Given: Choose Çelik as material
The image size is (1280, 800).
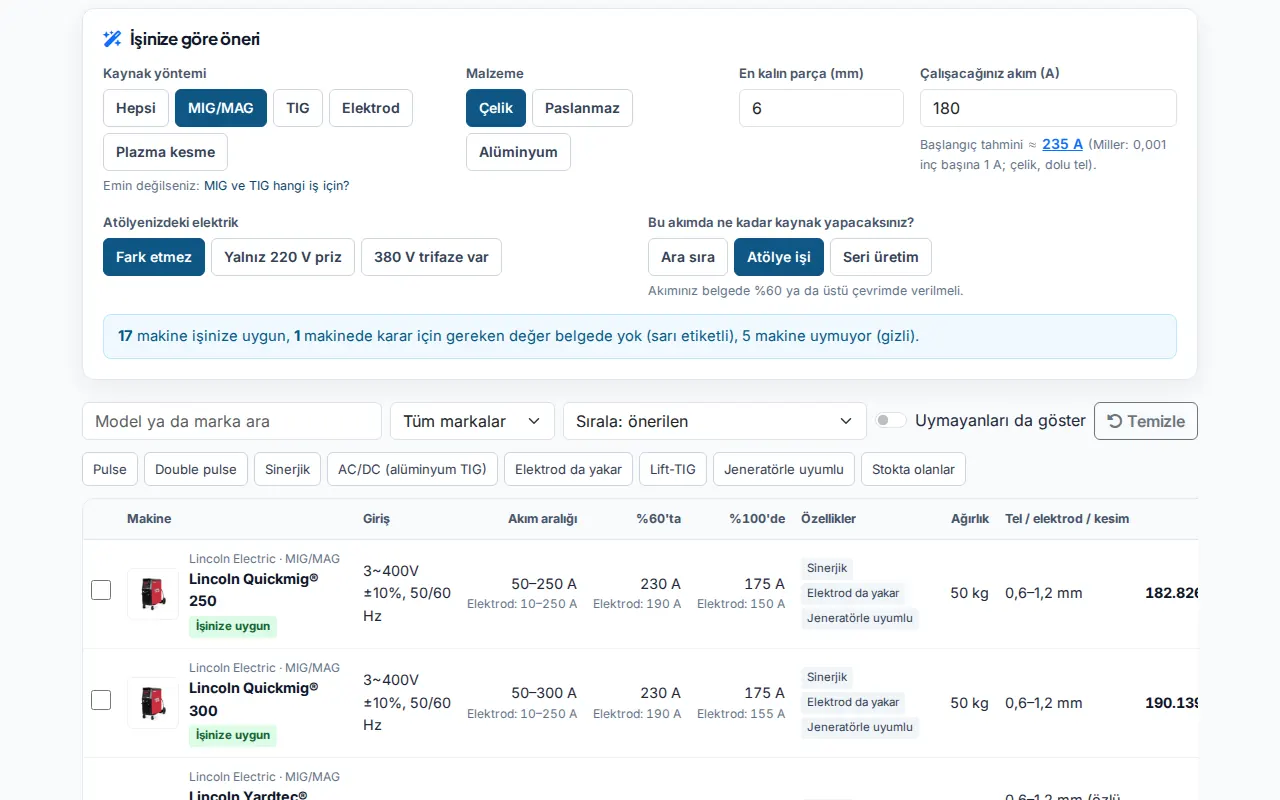Looking at the screenshot, I should tap(496, 108).
